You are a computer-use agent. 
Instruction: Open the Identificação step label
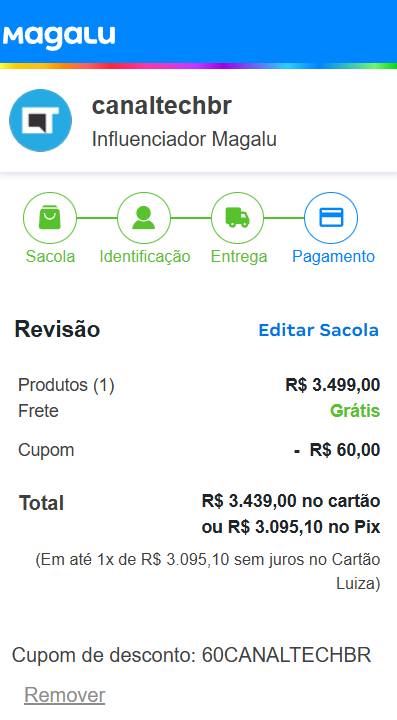(145, 256)
